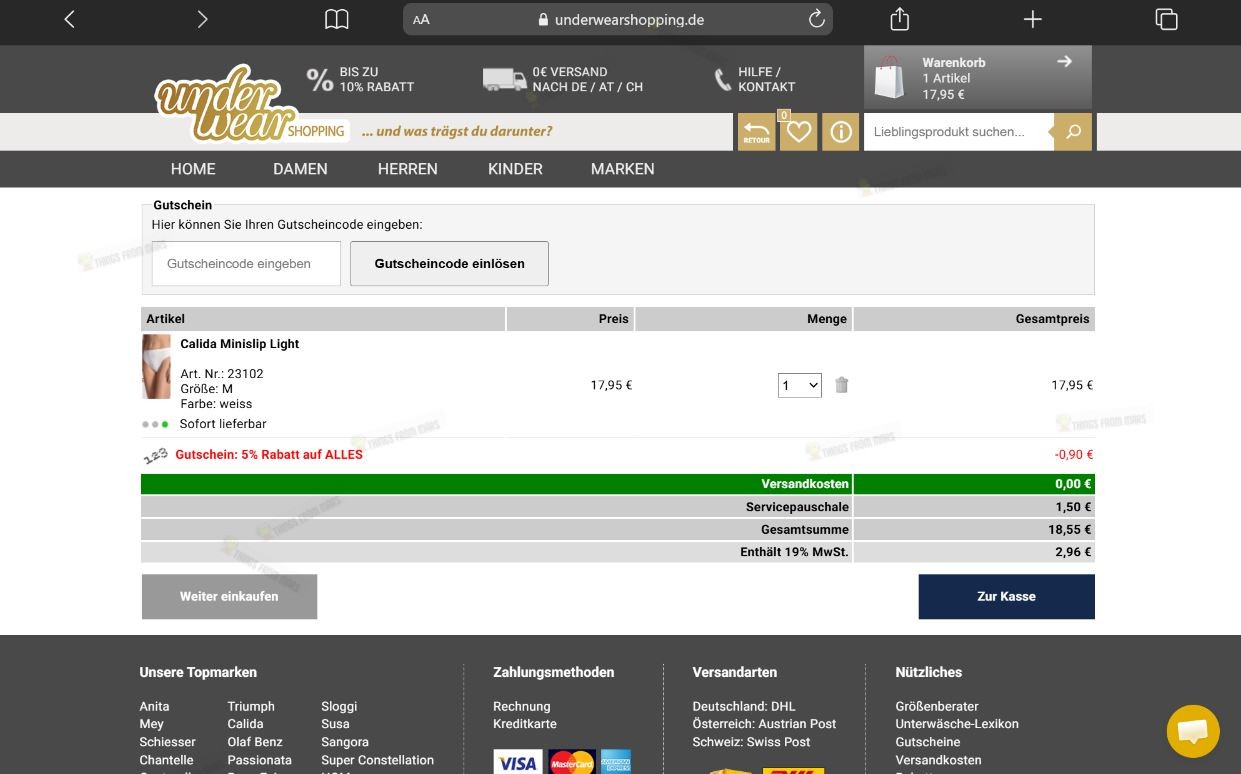Open the Calida Minislip product thumbnail

[156, 367]
